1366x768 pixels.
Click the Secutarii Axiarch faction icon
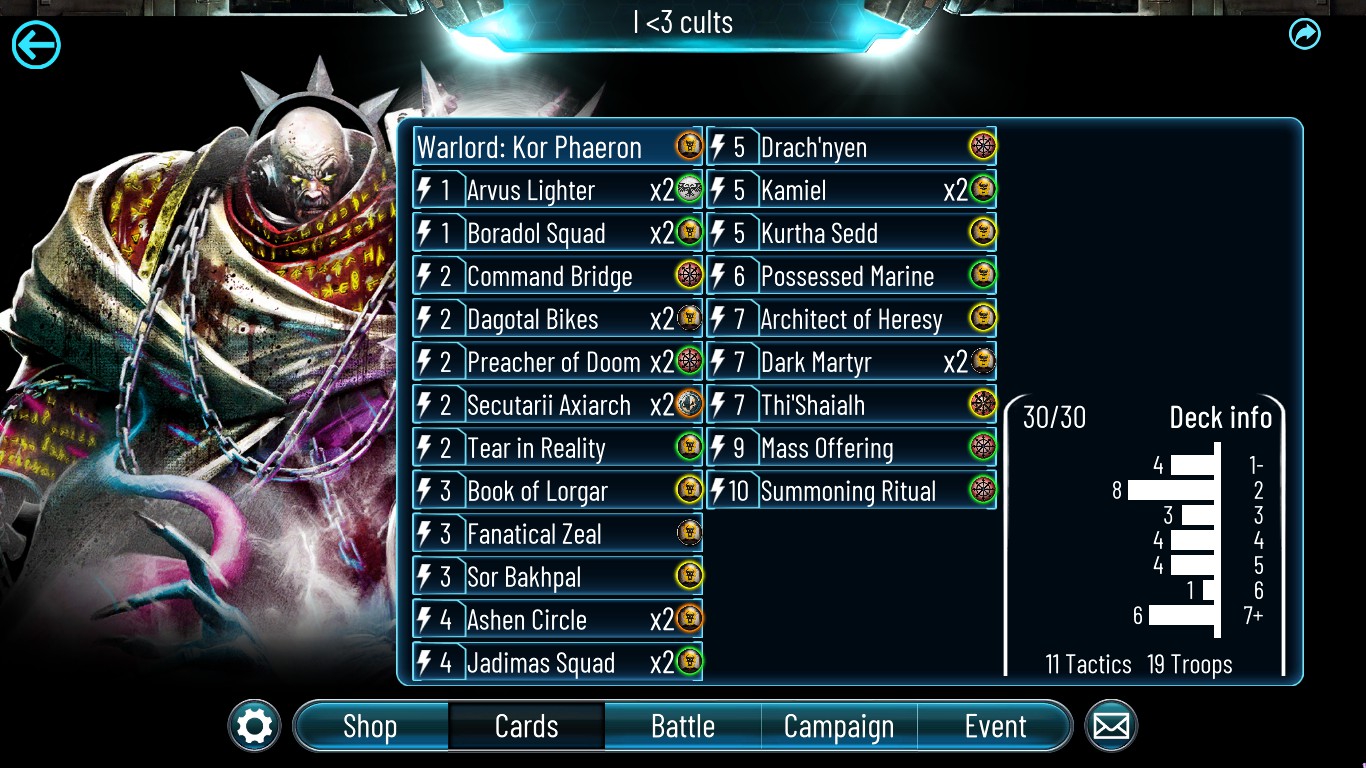pos(689,404)
